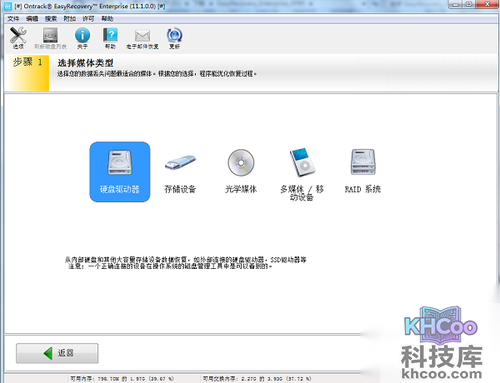Click the Refresh disk list (刷新磁盘列表) icon
Screen dimensions: 500x383
pos(50,38)
